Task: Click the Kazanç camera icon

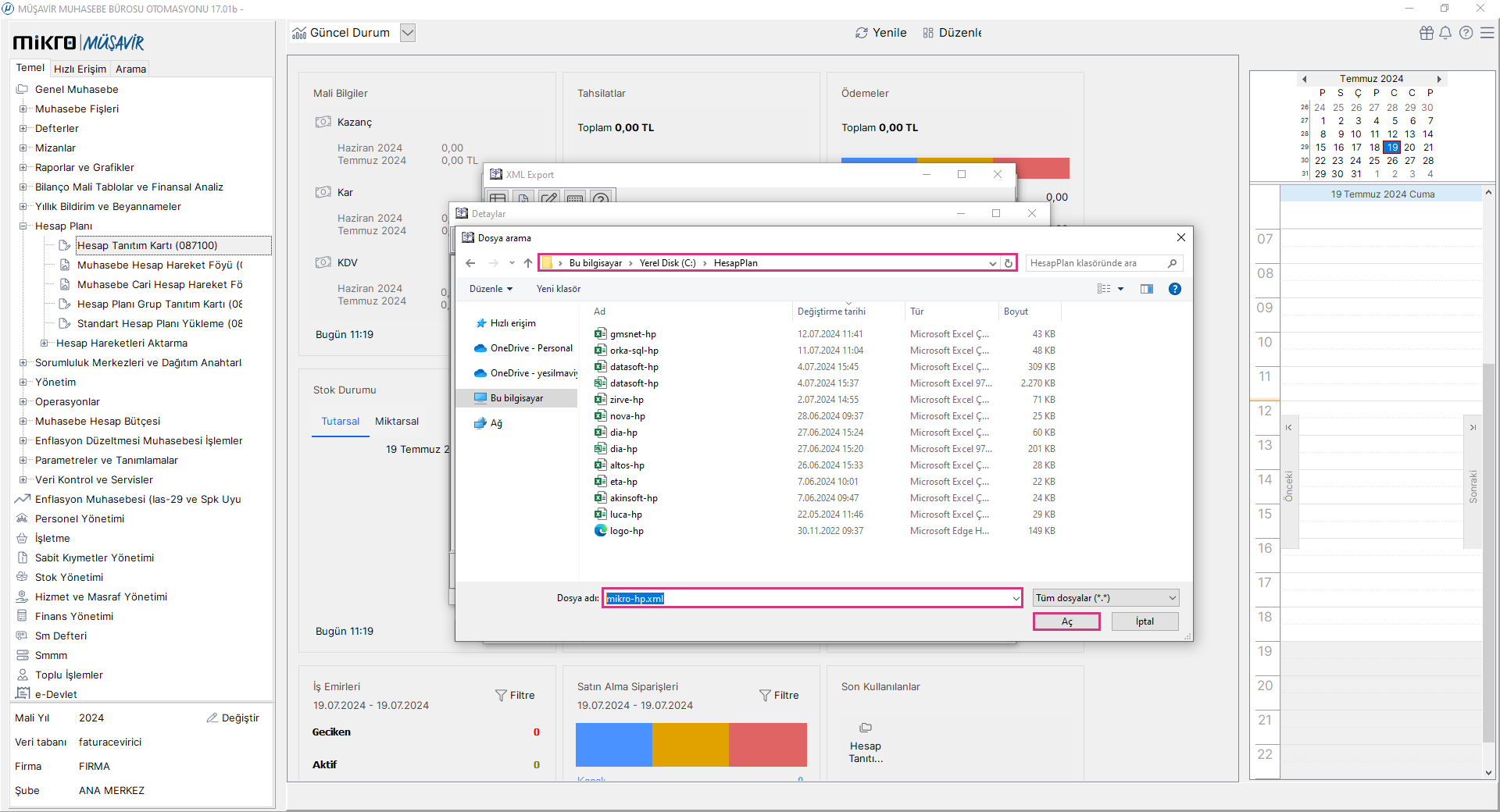Action: 323,122
